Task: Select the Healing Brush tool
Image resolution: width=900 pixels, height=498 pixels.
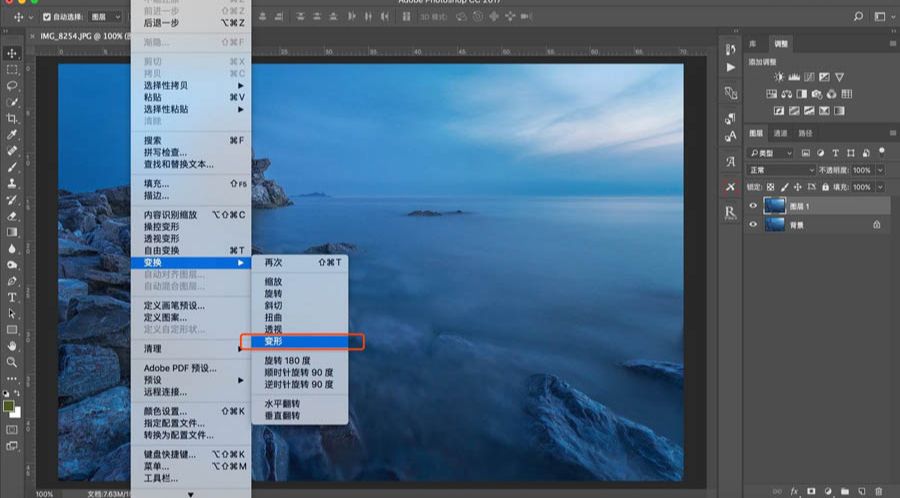Action: pyautogui.click(x=11, y=151)
